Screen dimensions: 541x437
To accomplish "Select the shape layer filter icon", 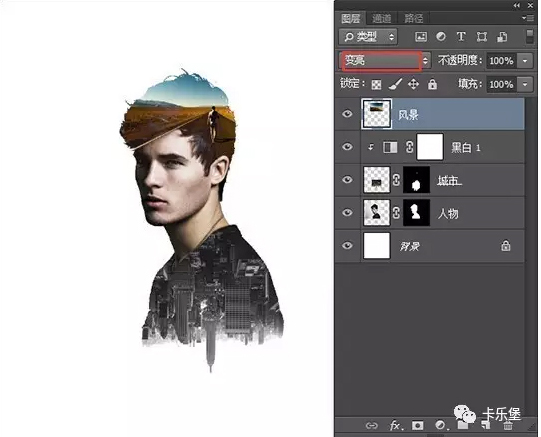I will coord(482,37).
